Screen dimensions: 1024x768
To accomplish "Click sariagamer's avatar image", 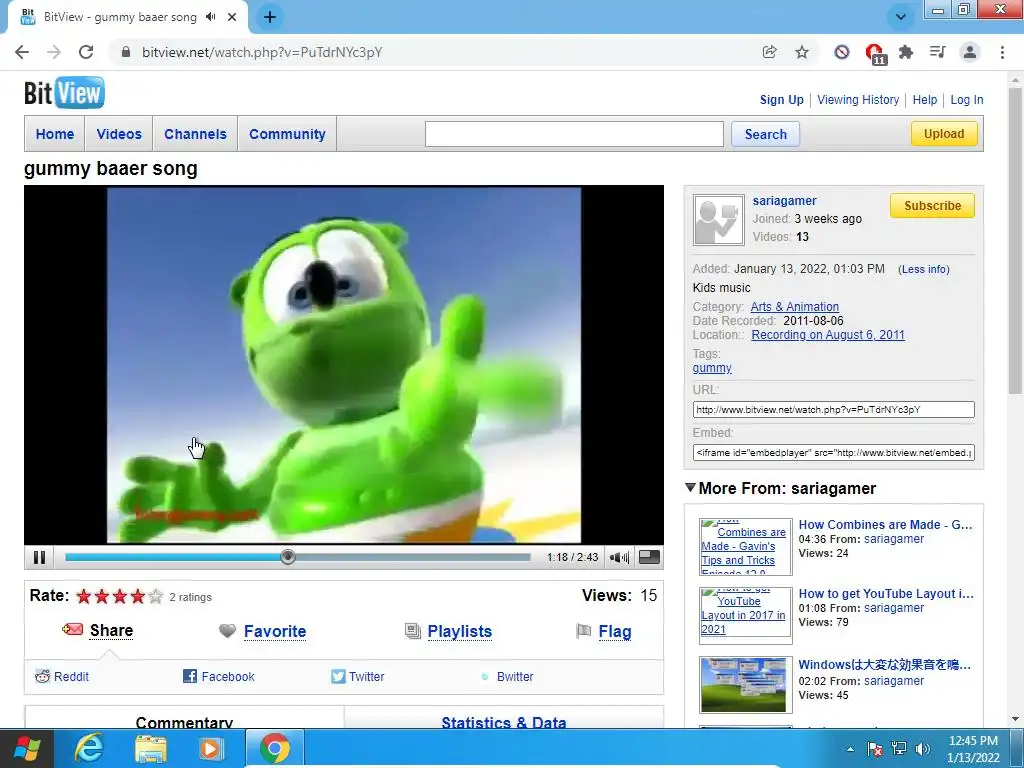I will click(x=718, y=220).
